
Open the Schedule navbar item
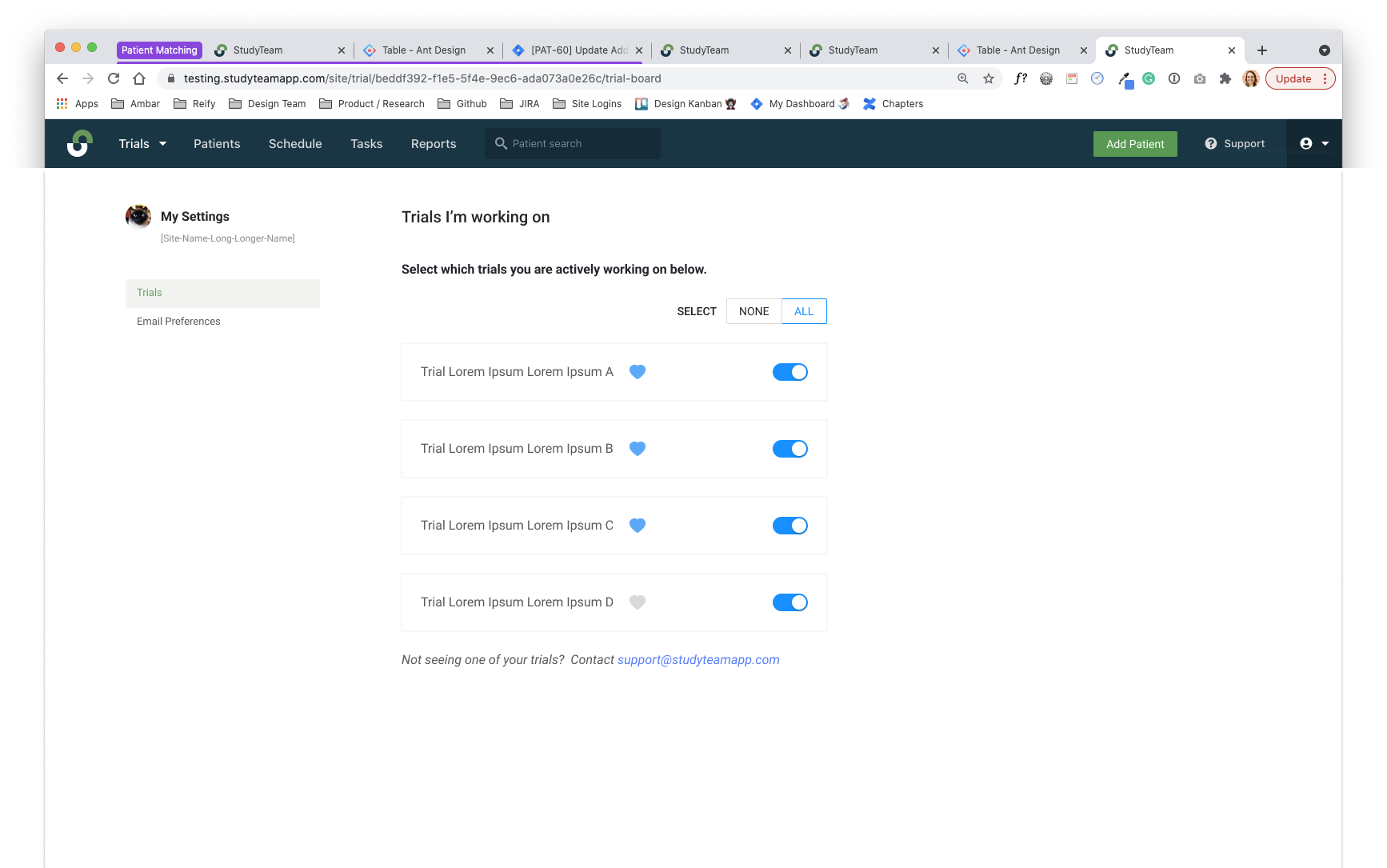pyautogui.click(x=295, y=144)
